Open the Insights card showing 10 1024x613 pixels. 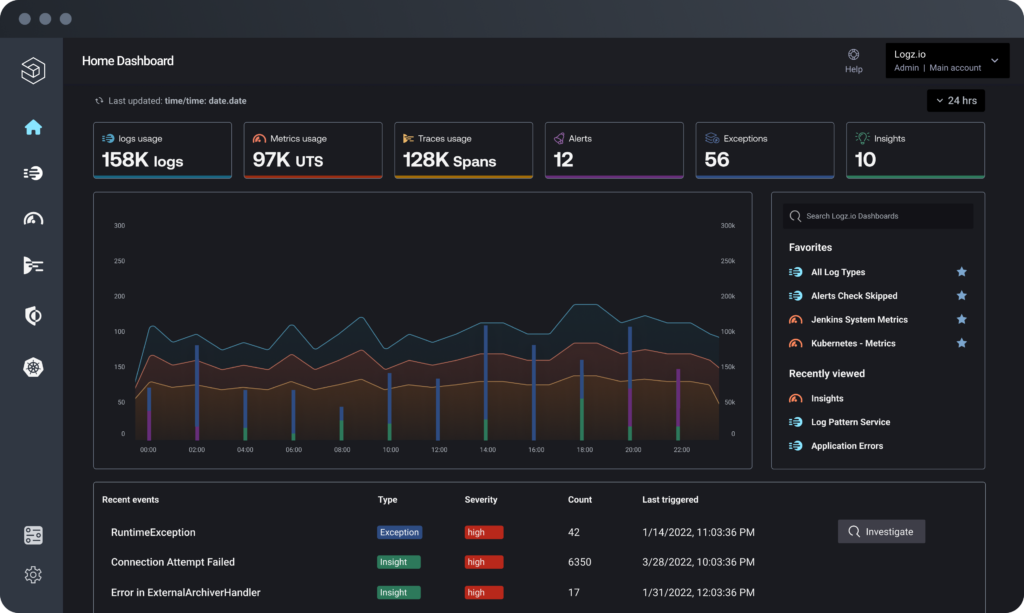pyautogui.click(x=914, y=150)
